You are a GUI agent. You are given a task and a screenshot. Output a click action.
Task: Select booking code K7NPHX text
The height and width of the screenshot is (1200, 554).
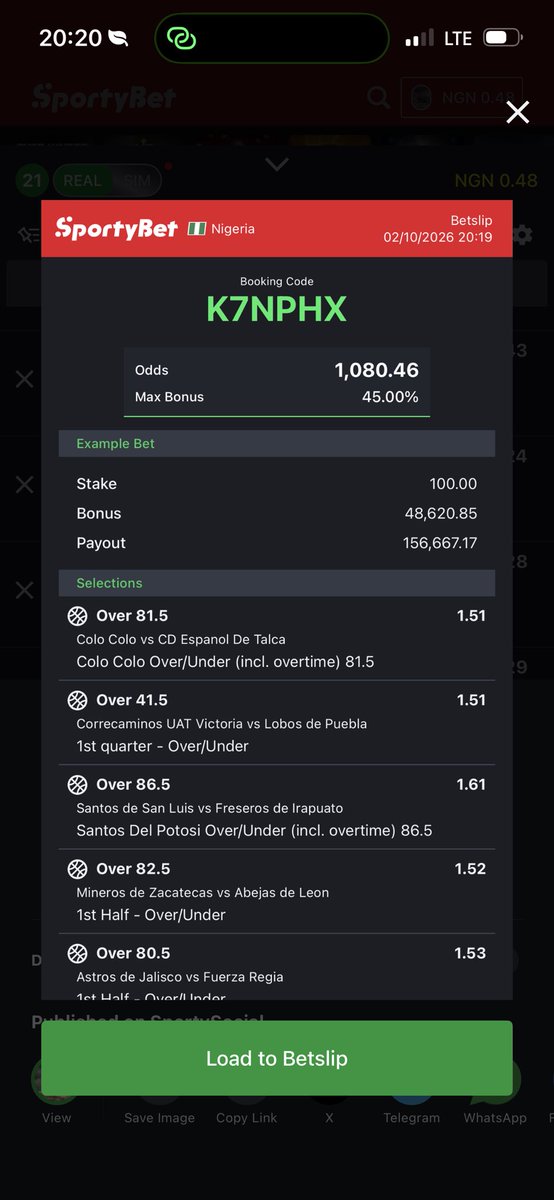(277, 309)
